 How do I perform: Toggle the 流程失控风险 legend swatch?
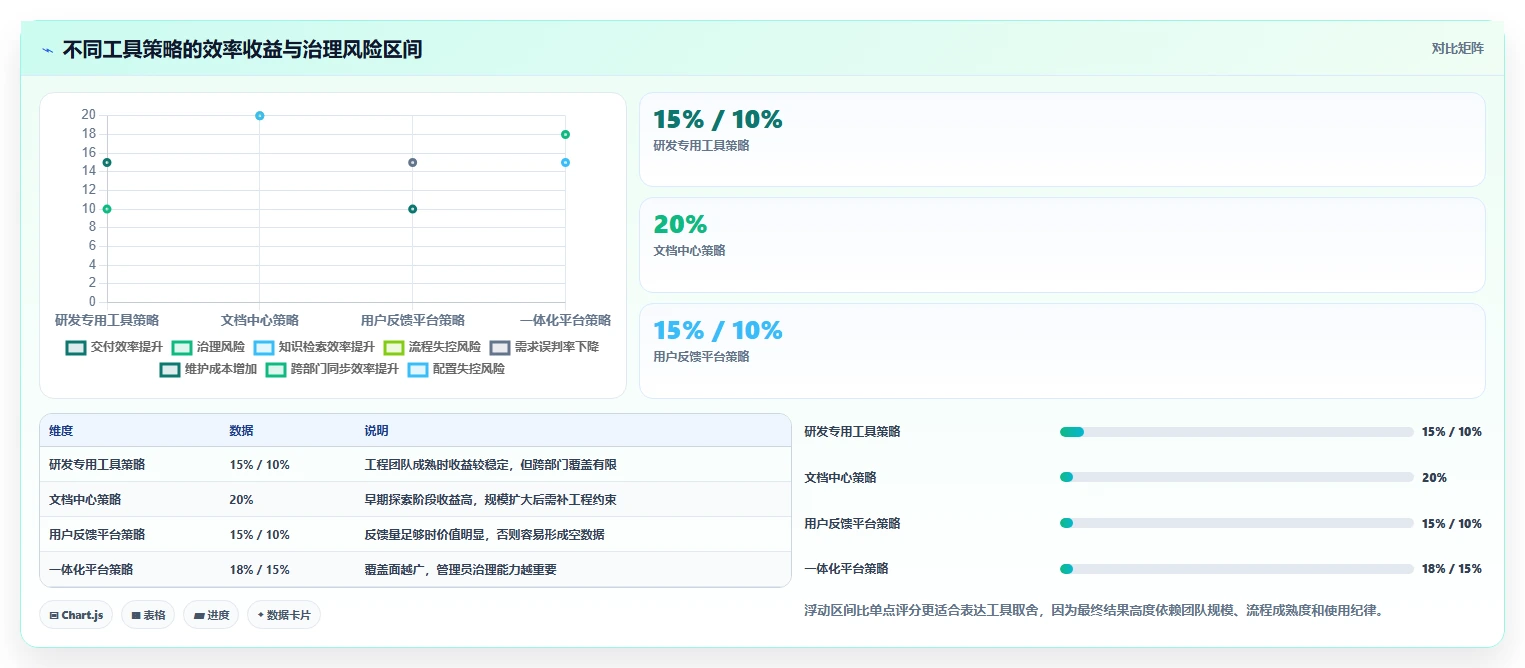coord(393,347)
